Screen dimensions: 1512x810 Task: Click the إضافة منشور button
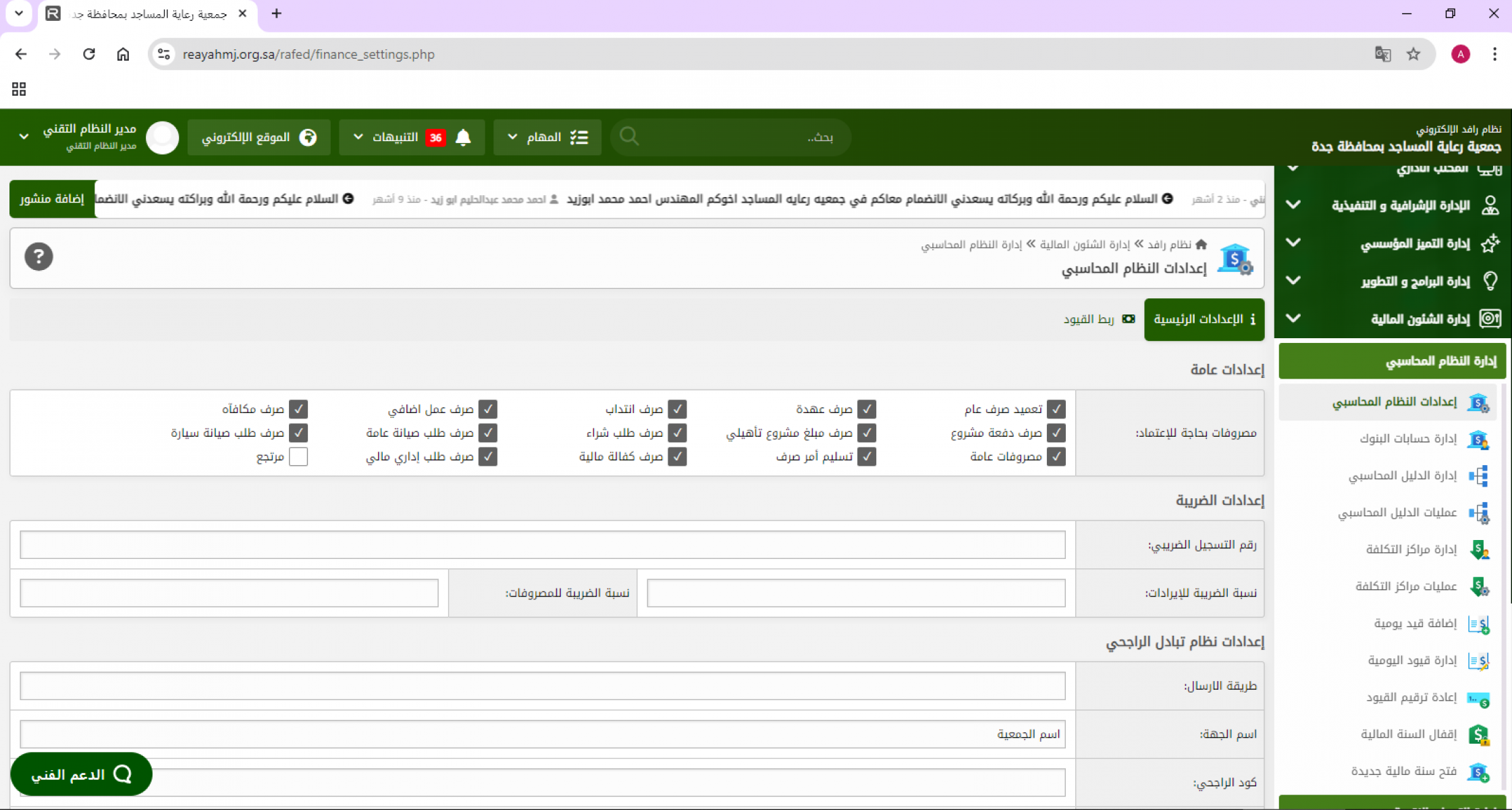click(52, 199)
